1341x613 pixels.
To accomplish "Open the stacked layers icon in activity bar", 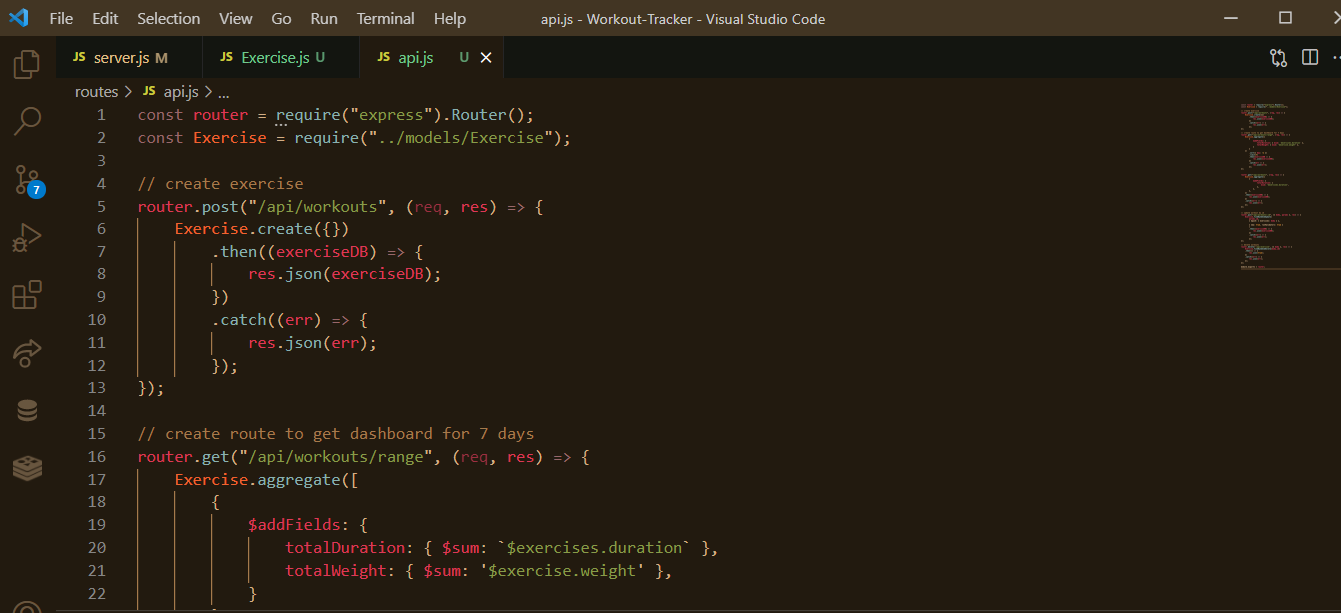I will pos(27,467).
